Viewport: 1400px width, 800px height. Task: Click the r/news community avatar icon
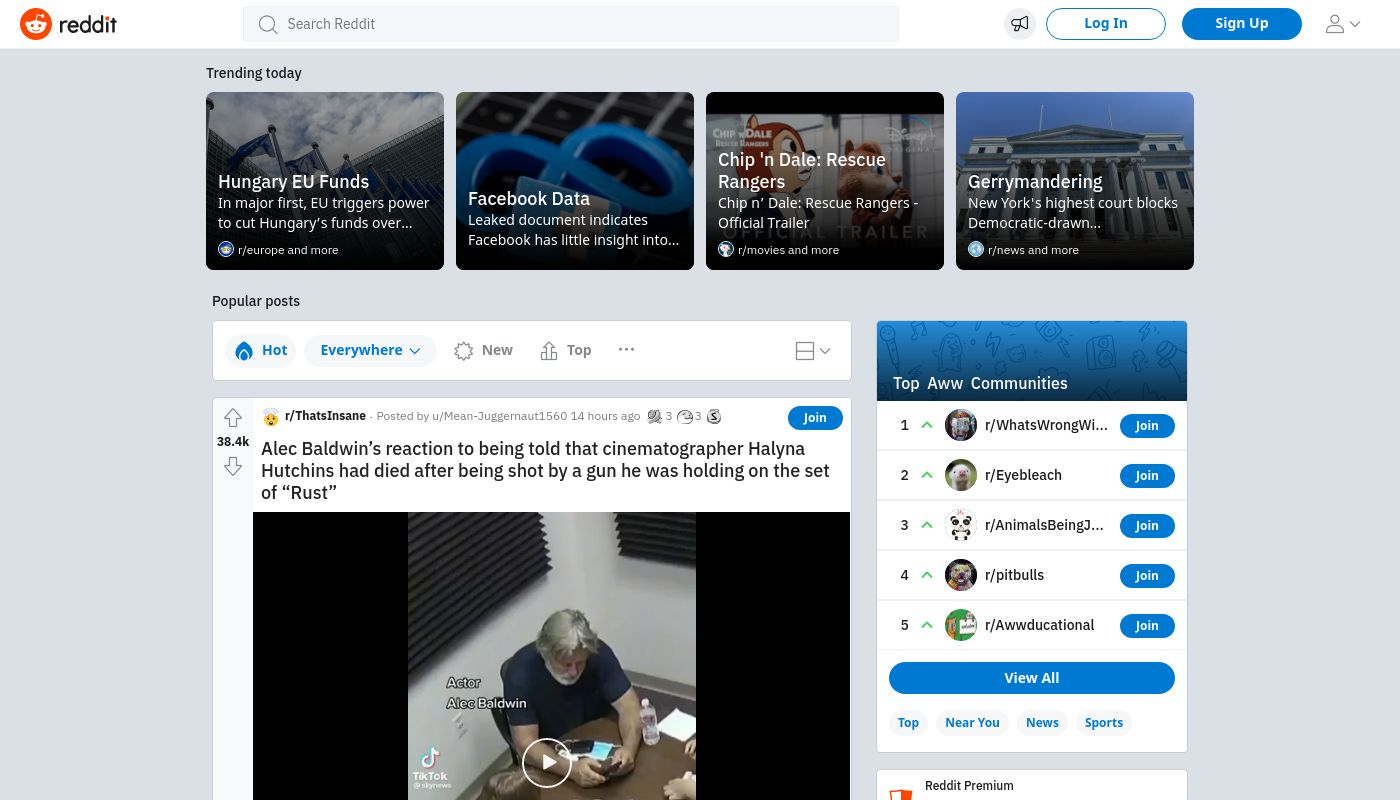[976, 249]
